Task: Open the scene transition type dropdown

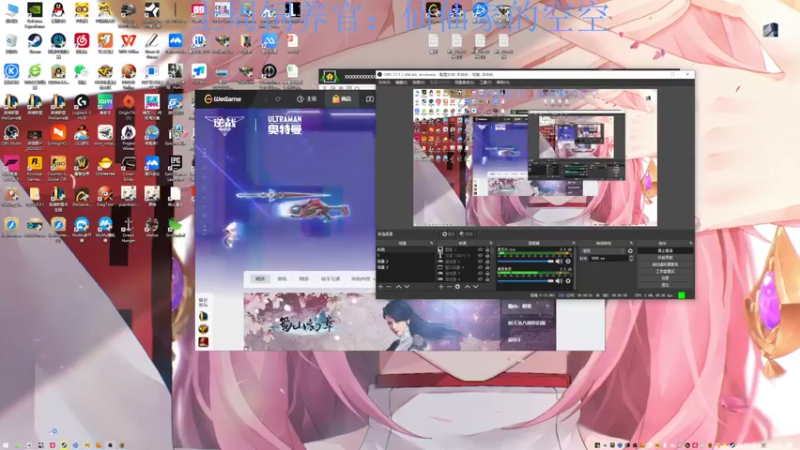Action: (604, 251)
